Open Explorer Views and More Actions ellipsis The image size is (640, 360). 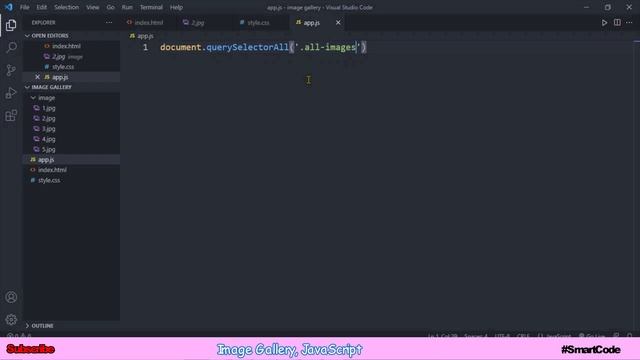(109, 23)
